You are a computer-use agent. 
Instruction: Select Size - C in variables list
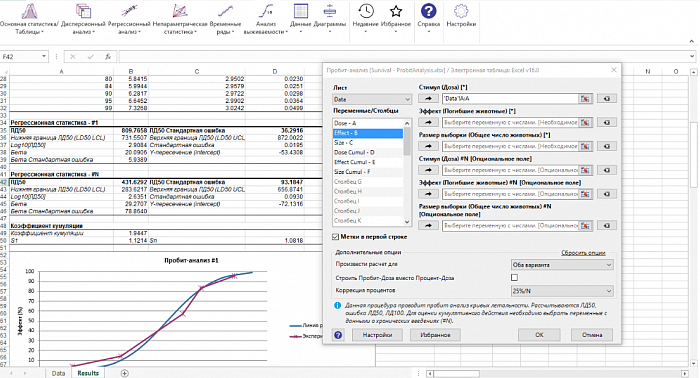pos(368,143)
